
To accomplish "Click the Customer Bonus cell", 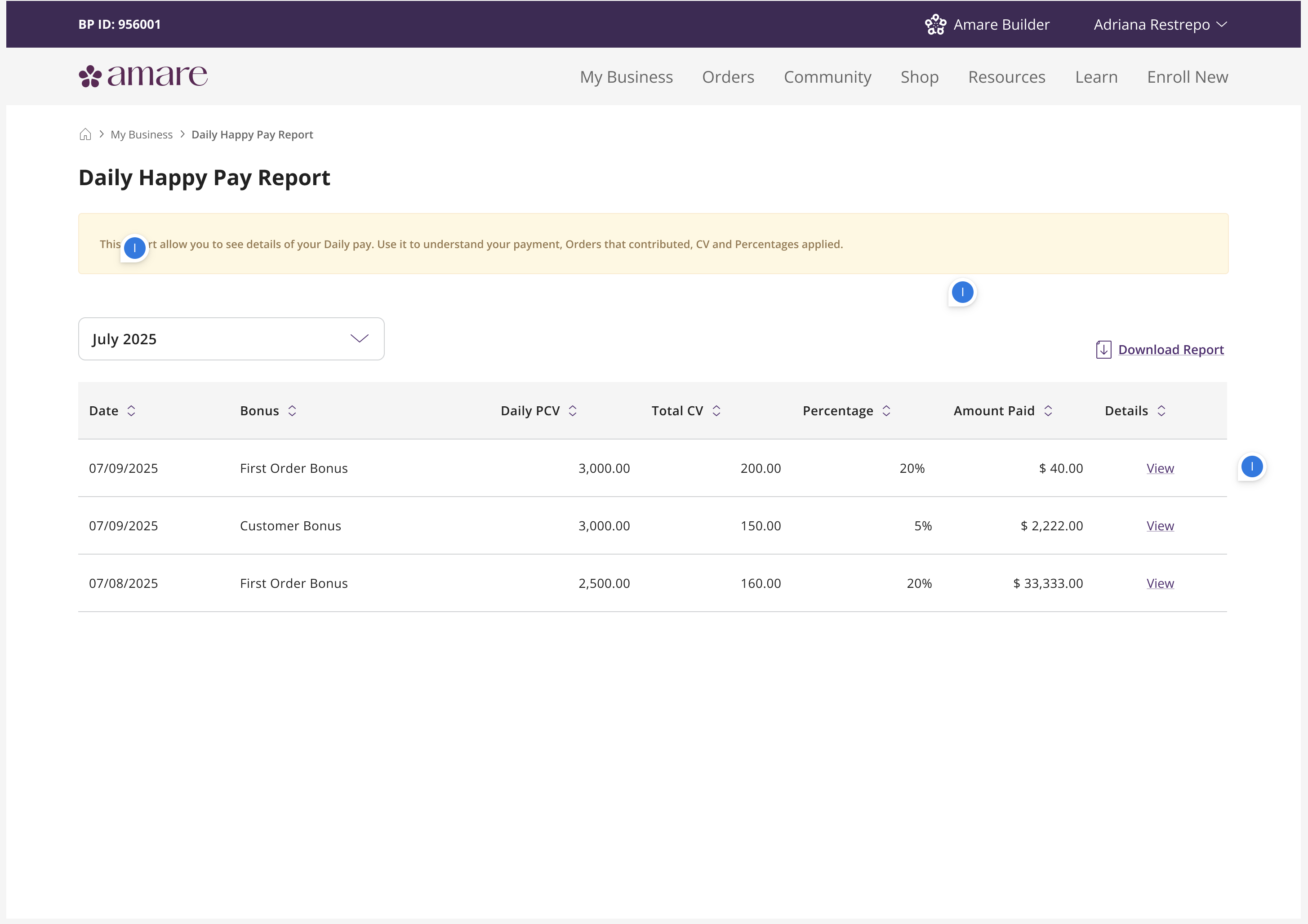I will pos(290,526).
